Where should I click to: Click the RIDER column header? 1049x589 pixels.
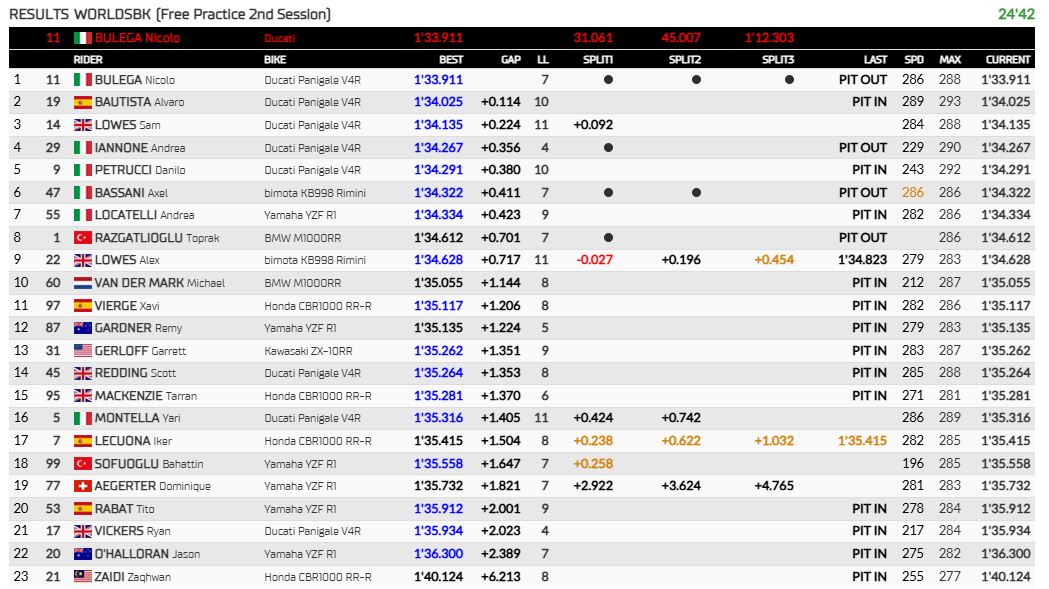tap(88, 60)
